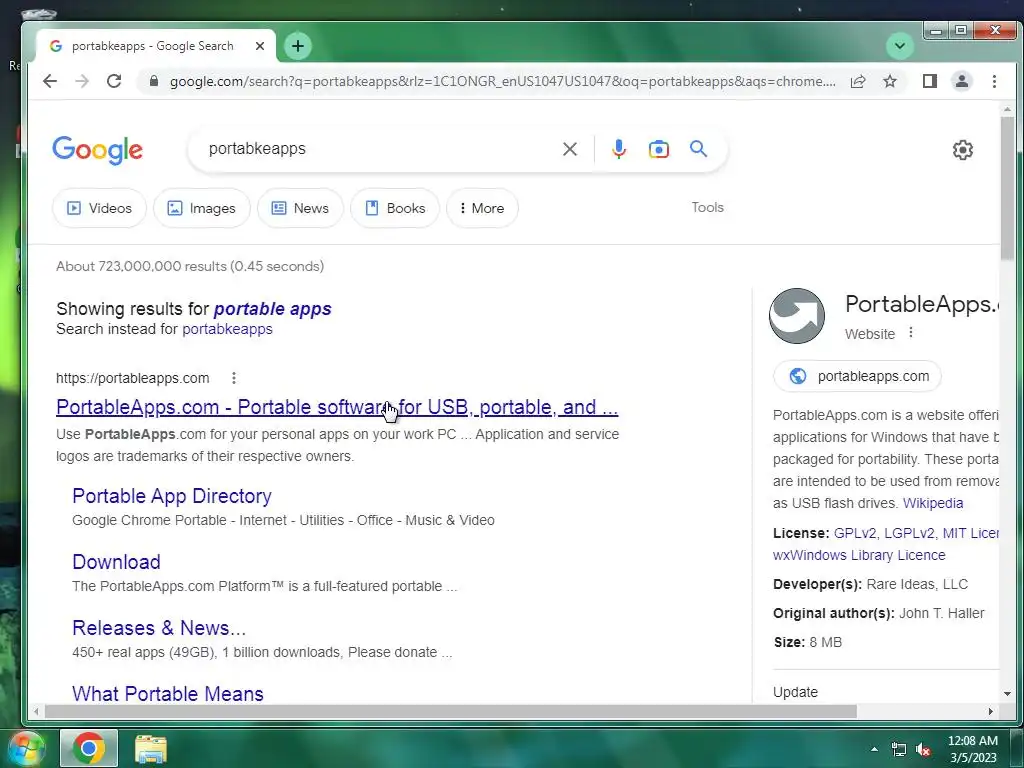Screen dimensions: 1024x768
Task: Click the GPLv2 license link
Action: pos(856,533)
